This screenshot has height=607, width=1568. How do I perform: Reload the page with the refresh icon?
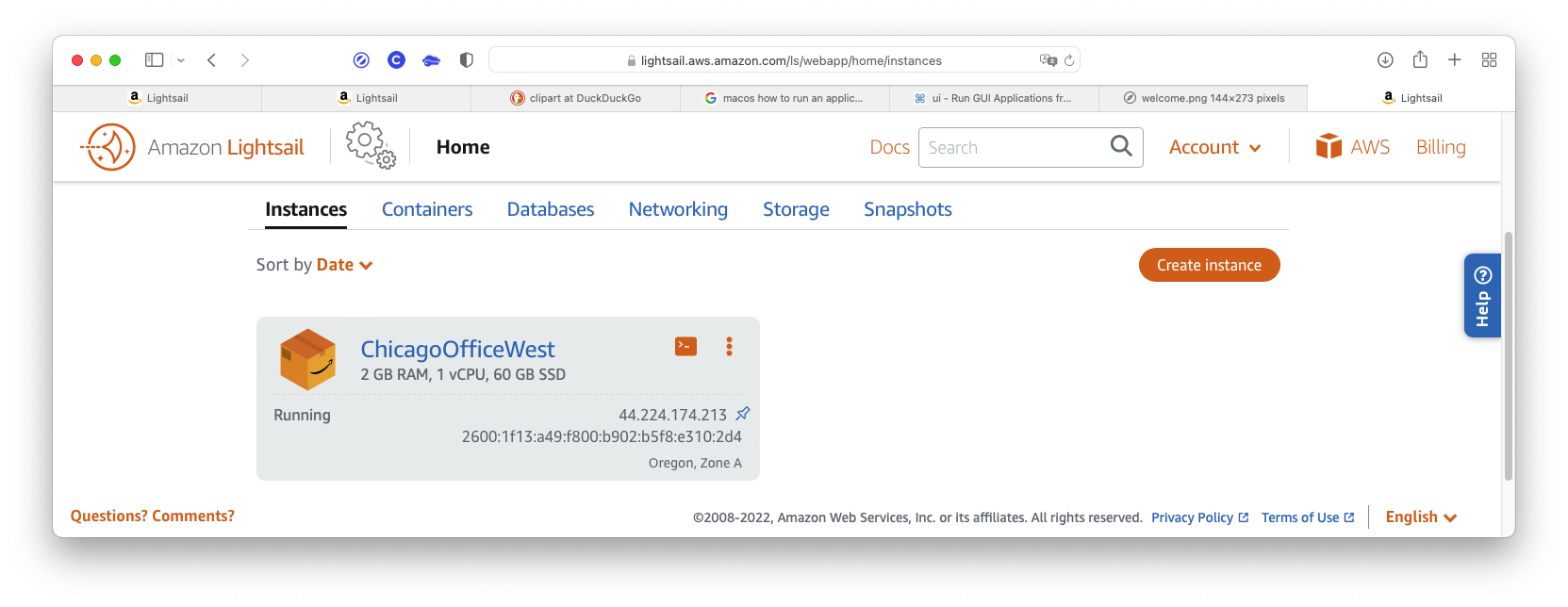click(x=1069, y=60)
